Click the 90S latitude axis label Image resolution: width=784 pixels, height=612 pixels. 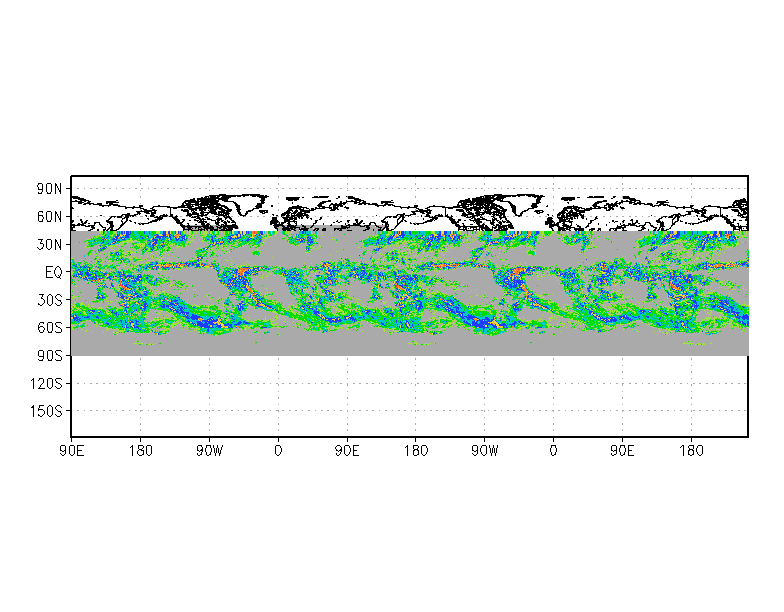[49, 356]
